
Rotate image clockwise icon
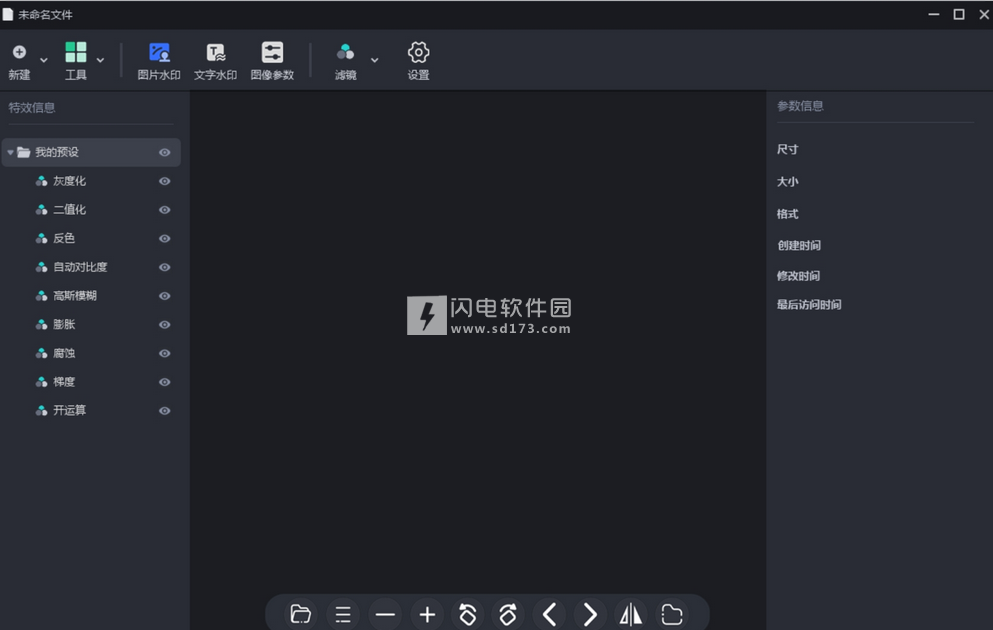[x=508, y=614]
